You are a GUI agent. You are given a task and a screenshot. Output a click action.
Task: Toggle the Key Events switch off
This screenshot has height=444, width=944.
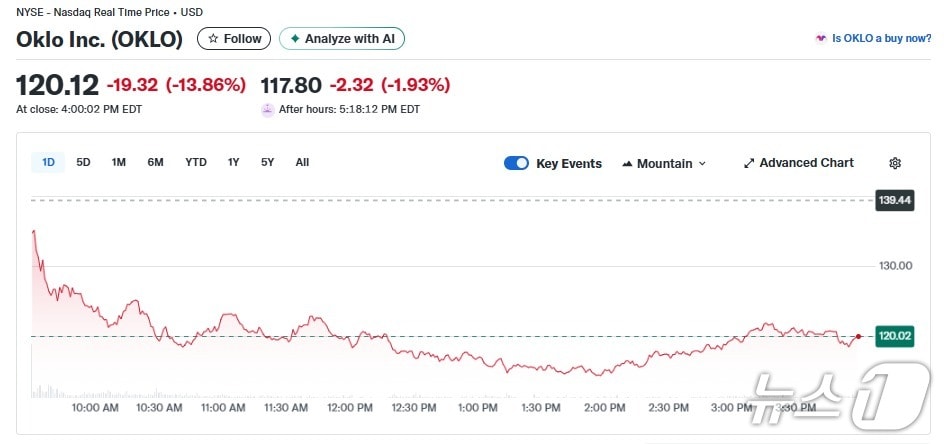coord(516,163)
